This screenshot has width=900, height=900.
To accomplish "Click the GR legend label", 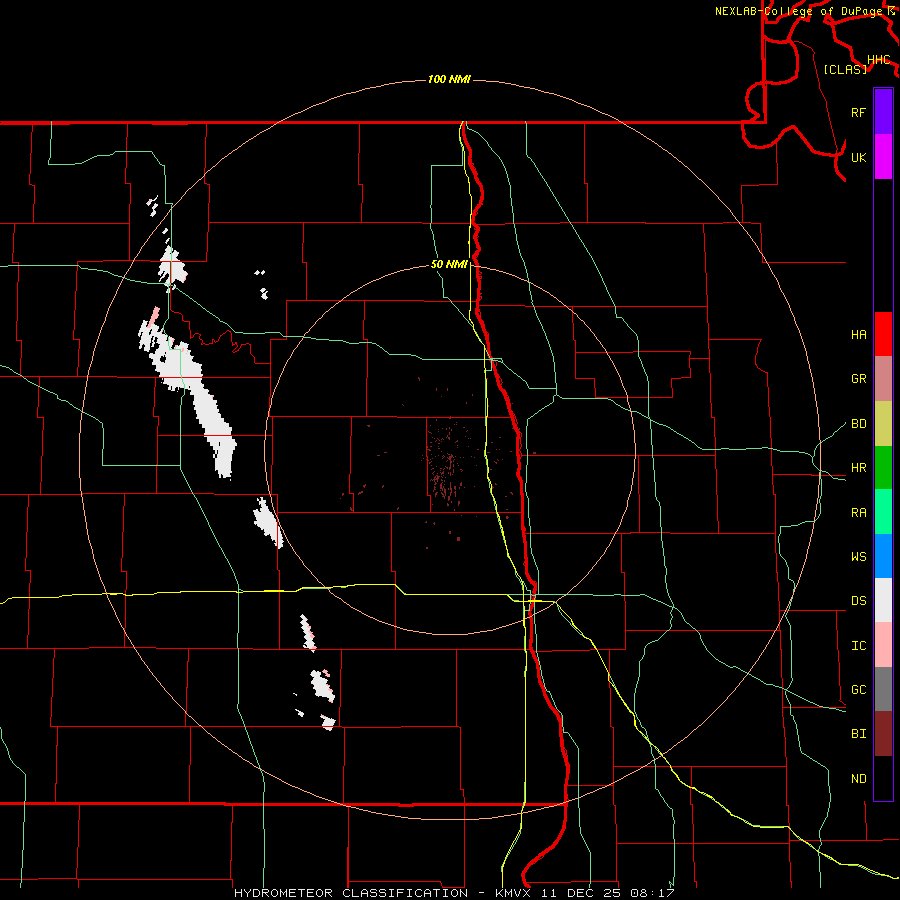I will coord(858,379).
